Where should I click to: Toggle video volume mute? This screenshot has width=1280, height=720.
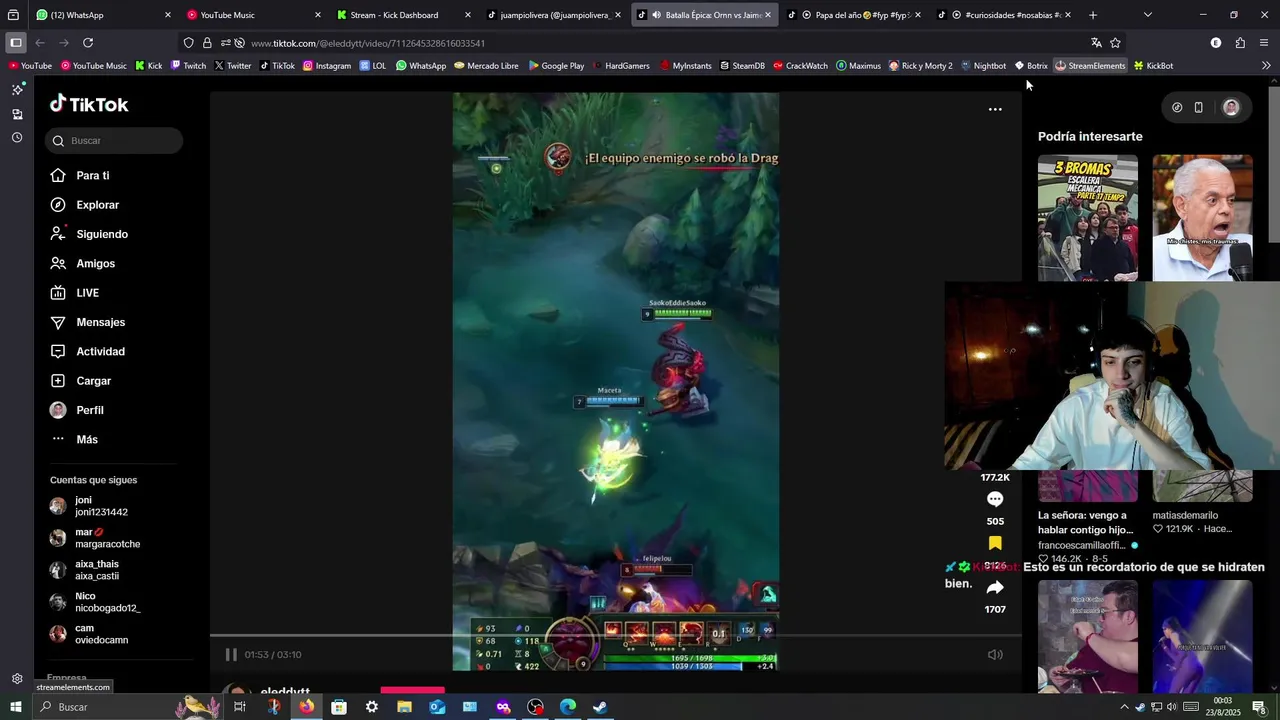(995, 655)
